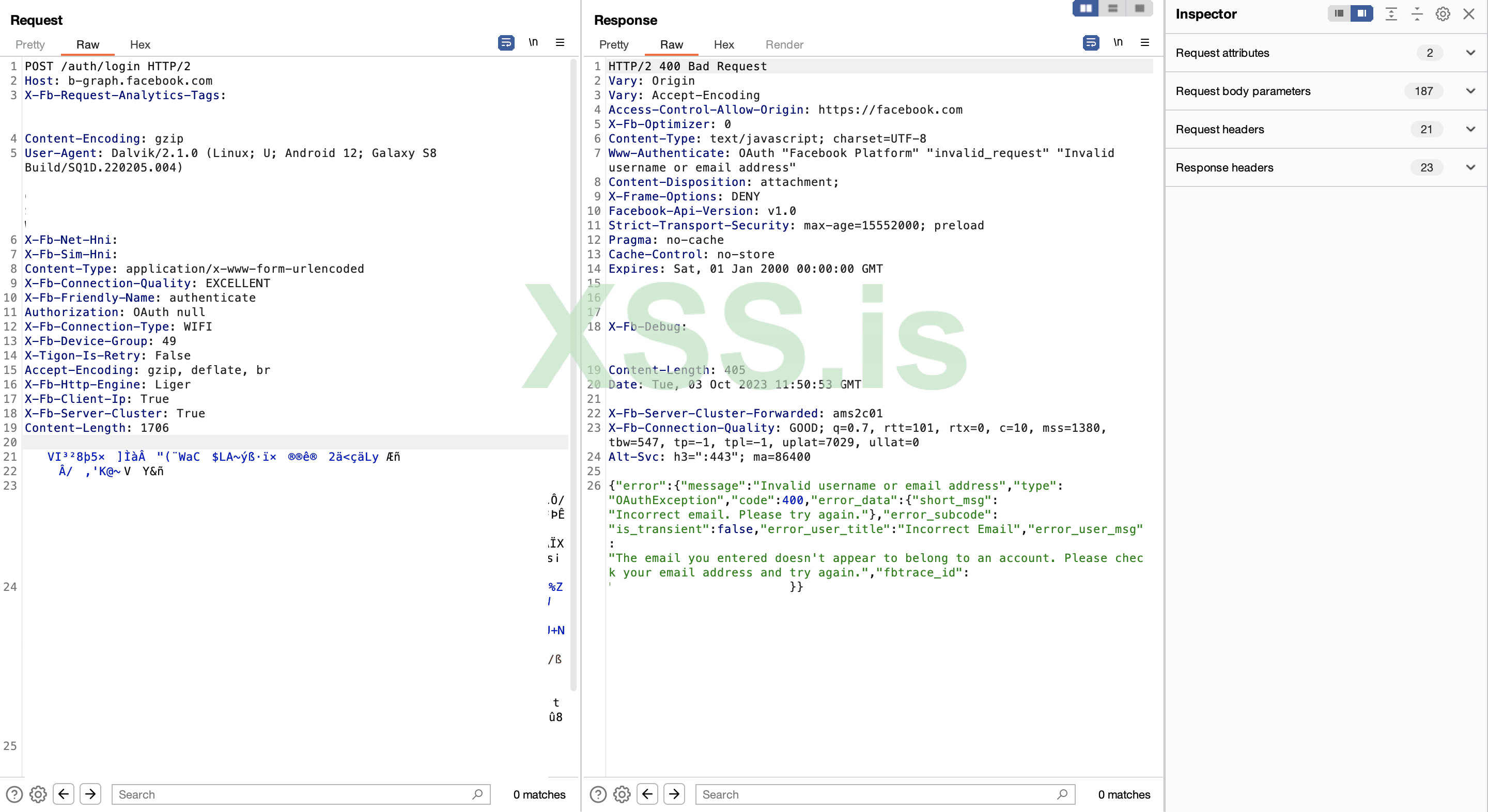The image size is (1488, 812).
Task: Expand Response headers section
Action: [1470, 167]
